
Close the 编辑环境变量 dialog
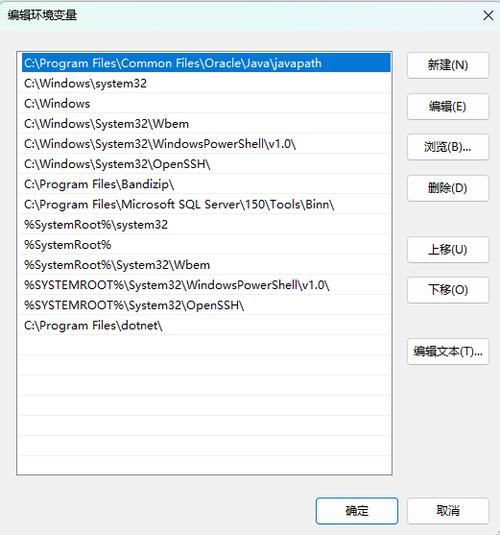click(x=488, y=15)
